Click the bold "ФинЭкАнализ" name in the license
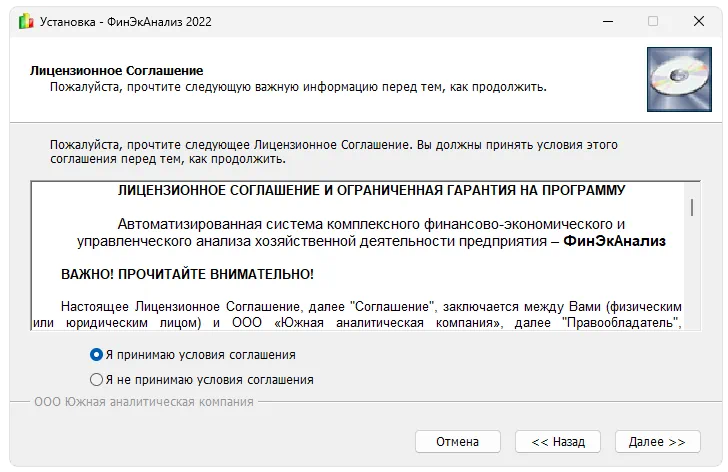728x472 pixels. [x=614, y=241]
